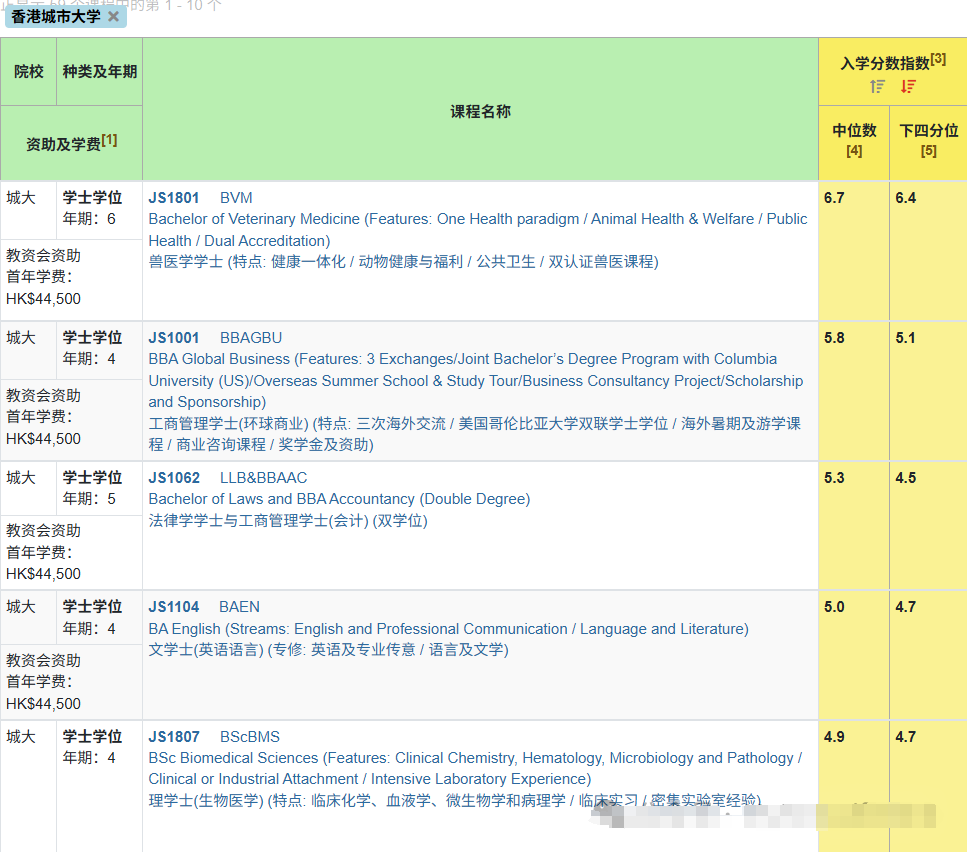
Task: Click the 资助及学费 header text
Action: point(64,144)
